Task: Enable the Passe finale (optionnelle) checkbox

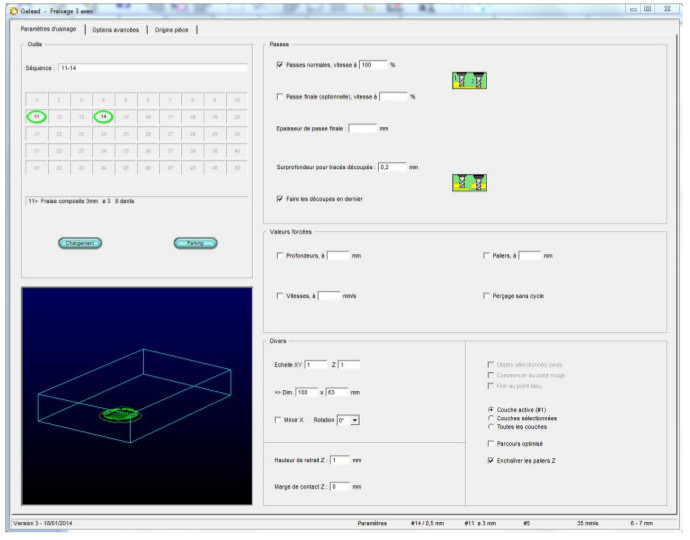Action: pos(280,97)
